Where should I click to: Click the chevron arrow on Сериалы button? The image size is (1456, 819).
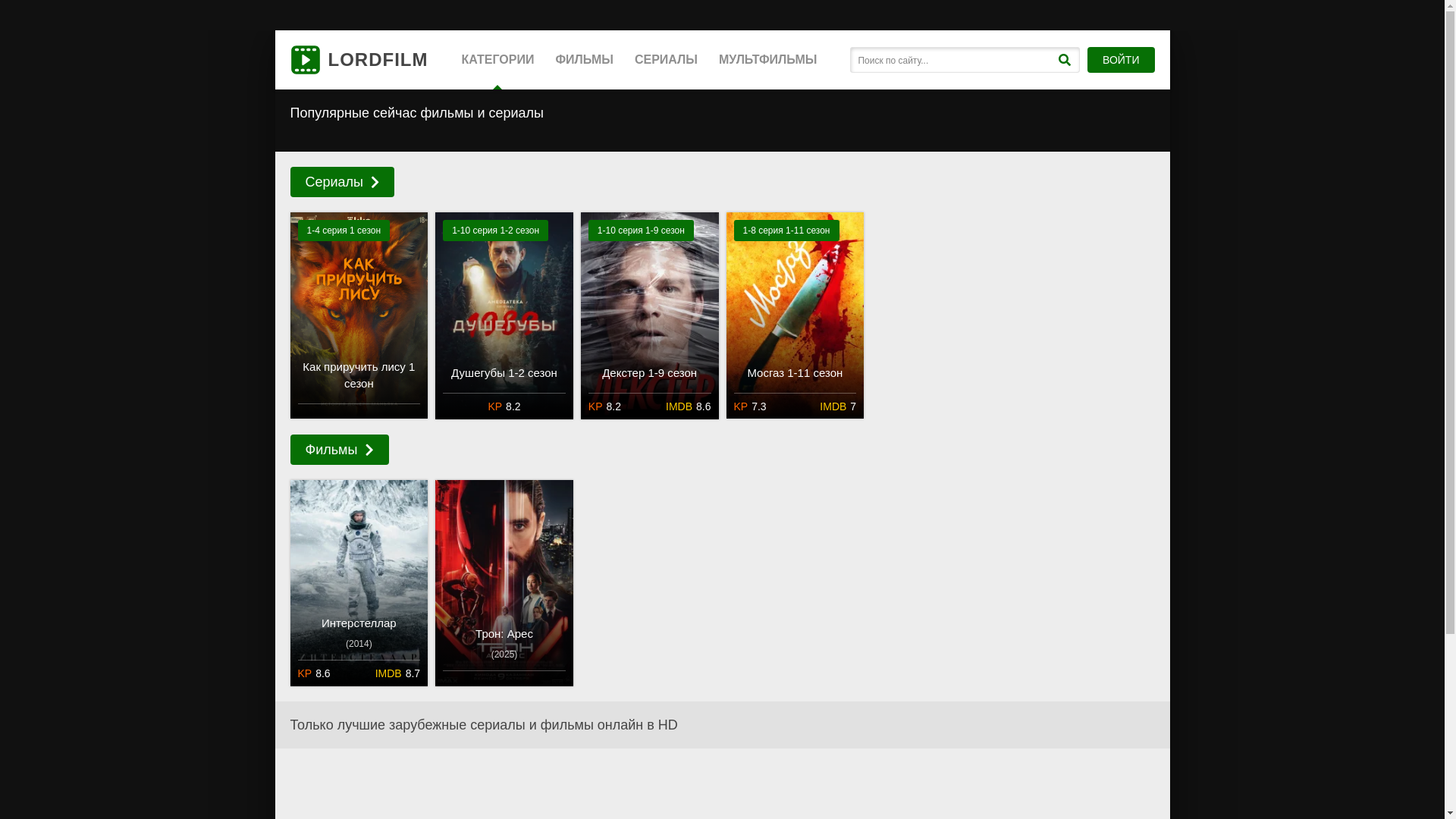coord(375,182)
